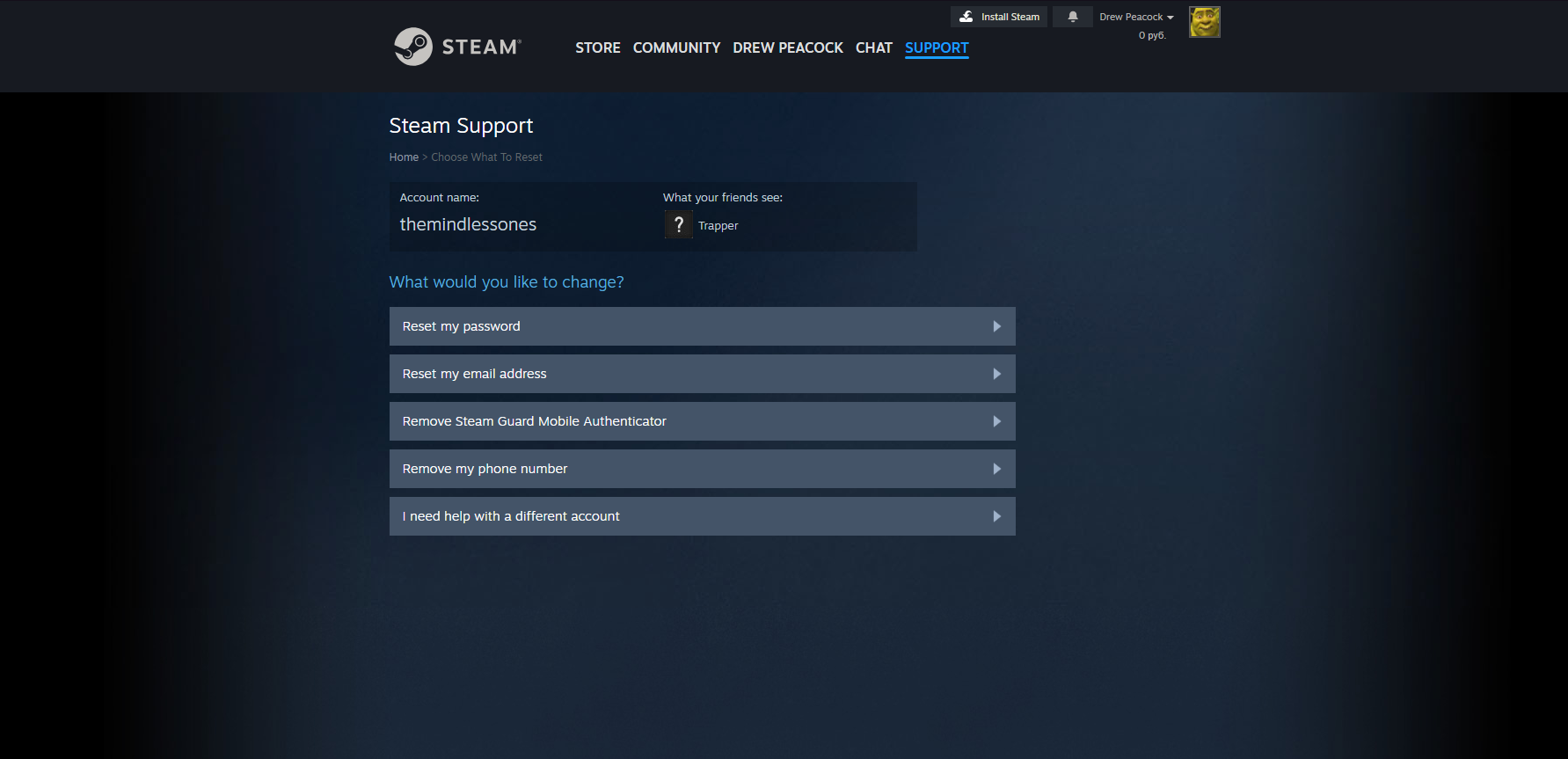Screen dimensions: 1568x759
Task: Click arrow on Remove my phone number row
Action: coord(996,469)
